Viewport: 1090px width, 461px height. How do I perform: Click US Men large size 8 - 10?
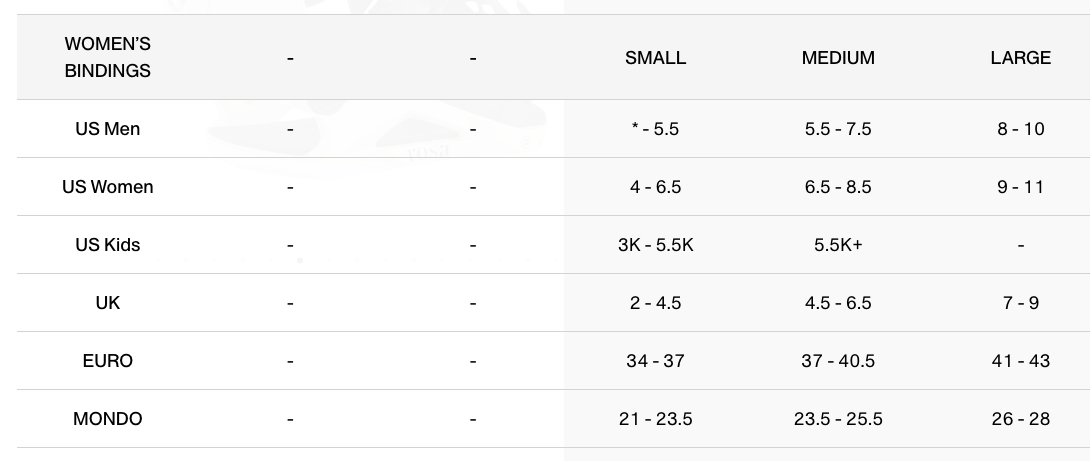tap(1020, 129)
